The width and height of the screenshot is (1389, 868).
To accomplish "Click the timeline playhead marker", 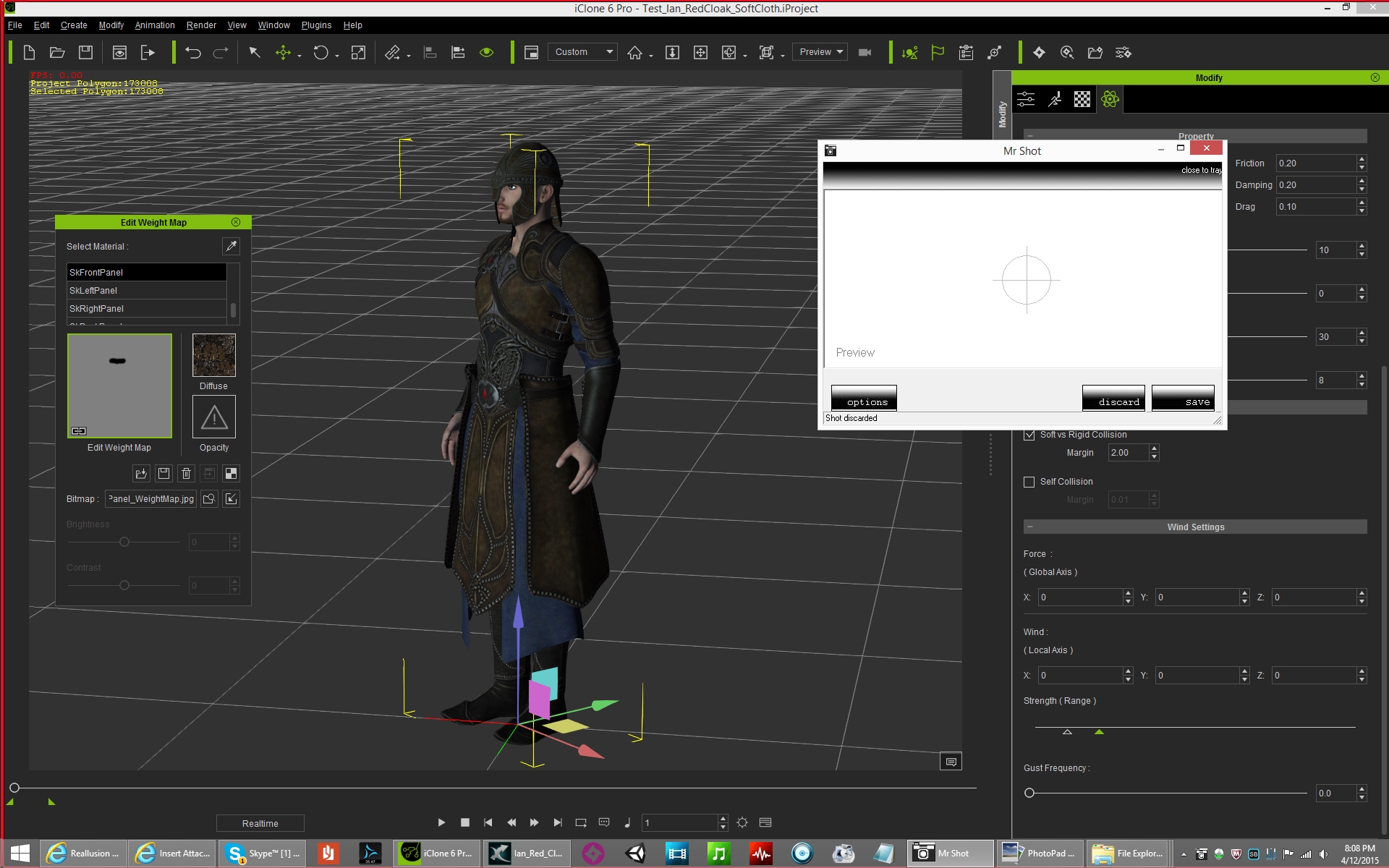I will pos(14,788).
